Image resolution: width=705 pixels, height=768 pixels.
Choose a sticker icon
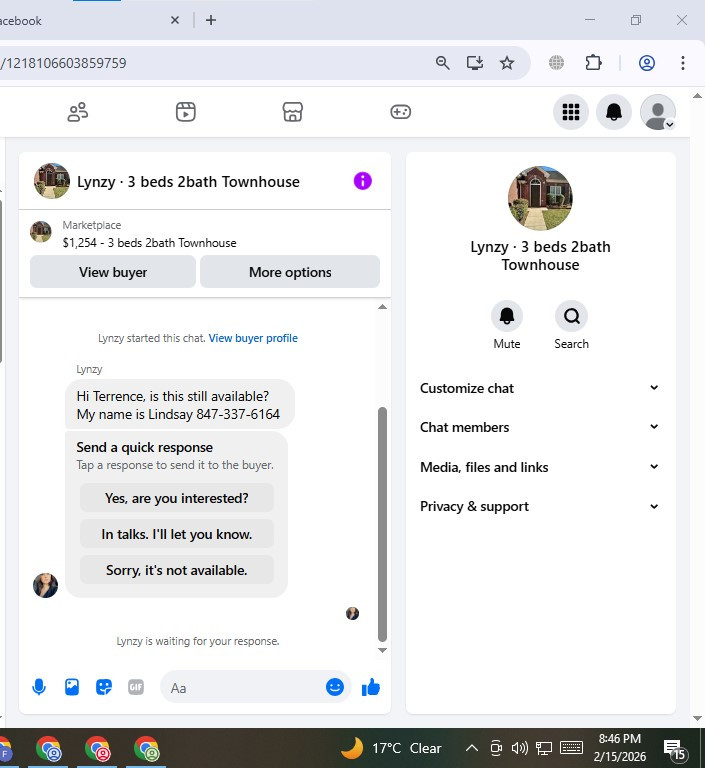click(104, 687)
